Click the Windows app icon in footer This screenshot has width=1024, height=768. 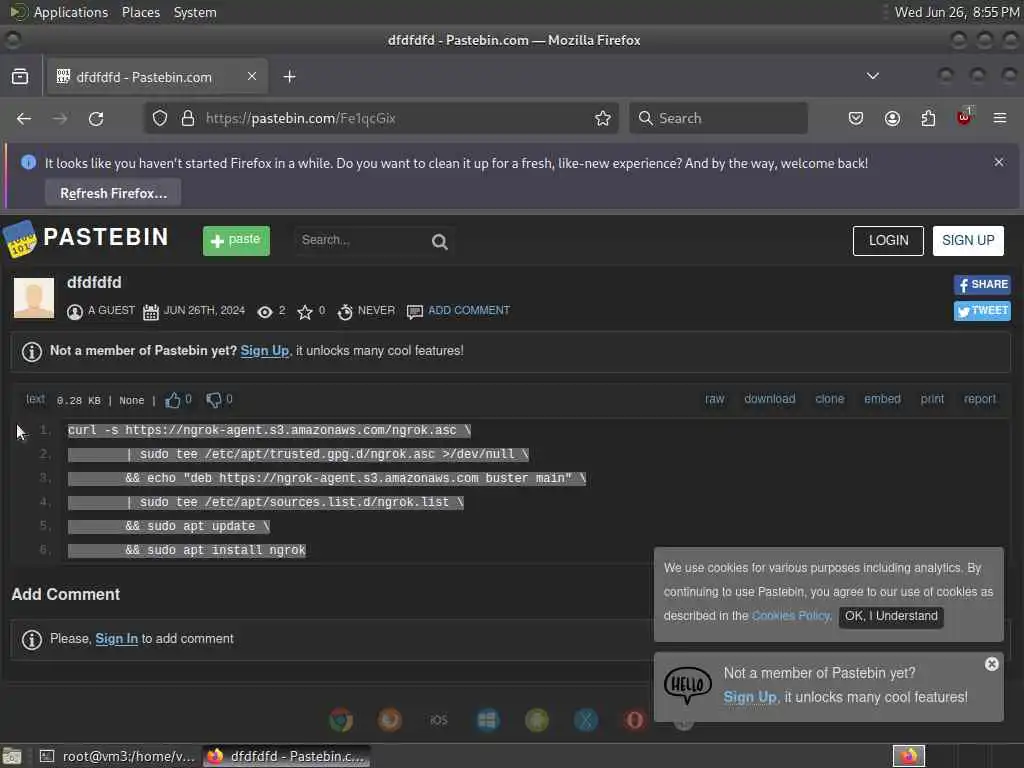(488, 720)
